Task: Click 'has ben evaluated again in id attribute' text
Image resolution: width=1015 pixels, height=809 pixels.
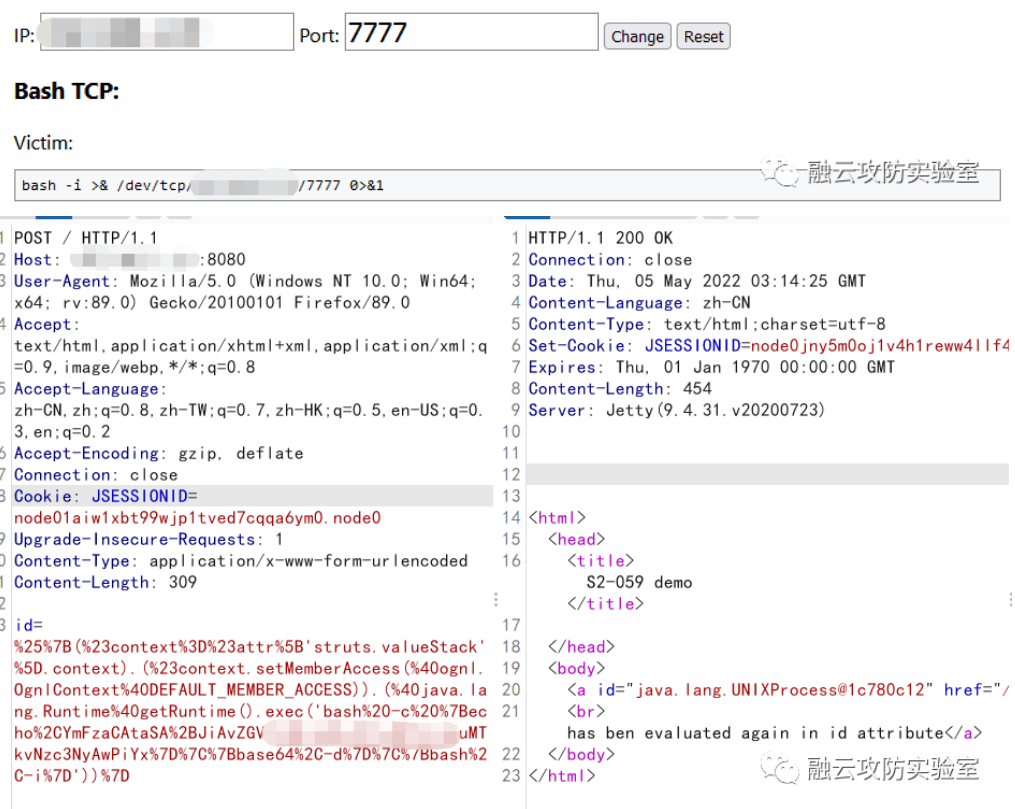Action: (x=755, y=733)
